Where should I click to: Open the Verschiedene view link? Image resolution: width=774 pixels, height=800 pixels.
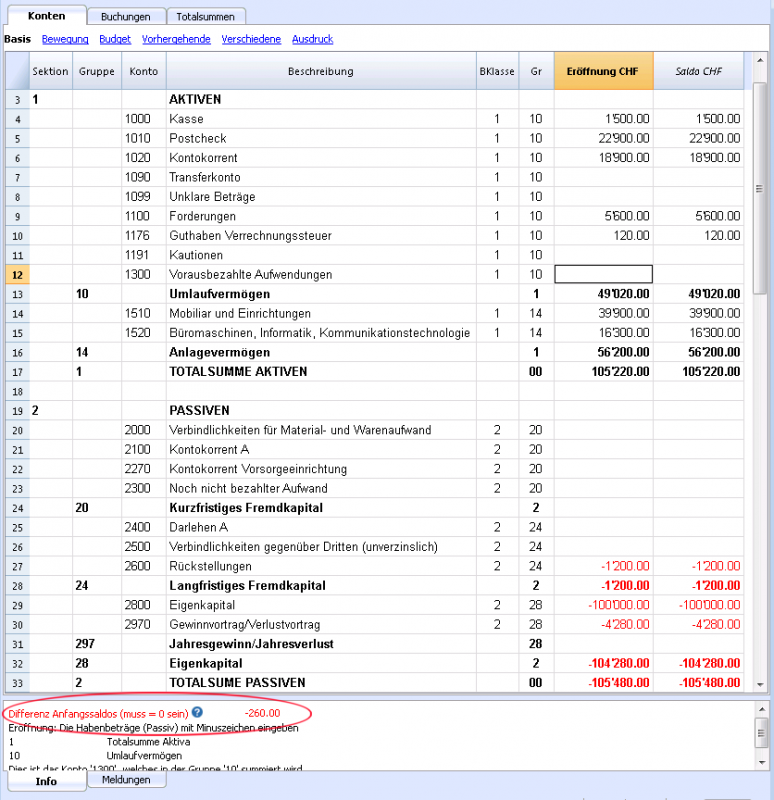click(x=251, y=39)
